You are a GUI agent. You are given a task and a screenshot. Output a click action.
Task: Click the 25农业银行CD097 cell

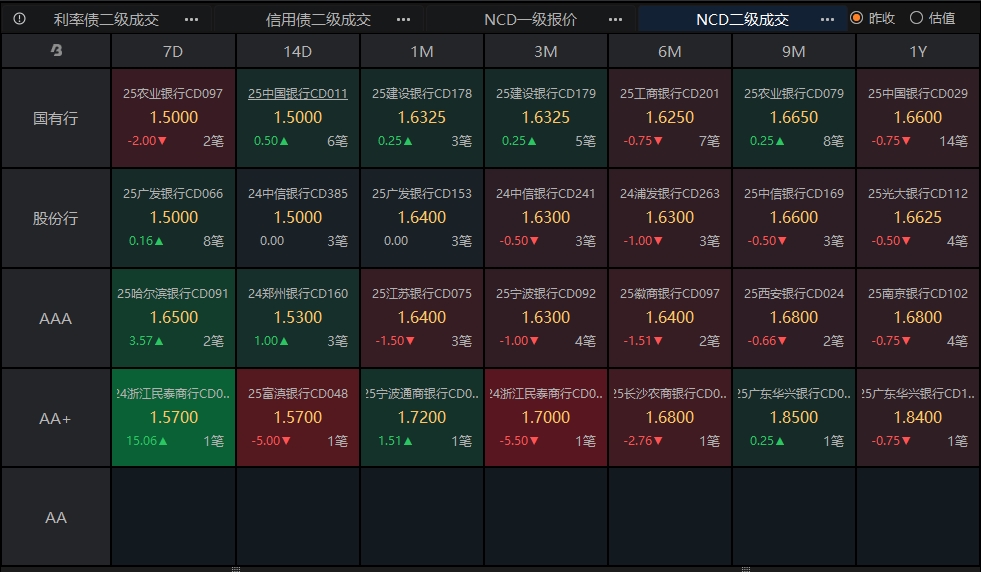tap(173, 118)
